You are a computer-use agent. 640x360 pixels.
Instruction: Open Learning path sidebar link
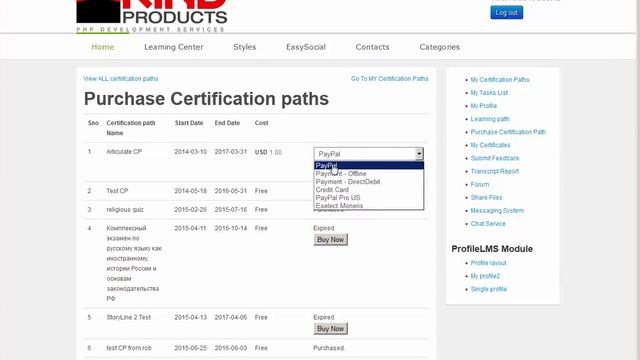(x=490, y=119)
